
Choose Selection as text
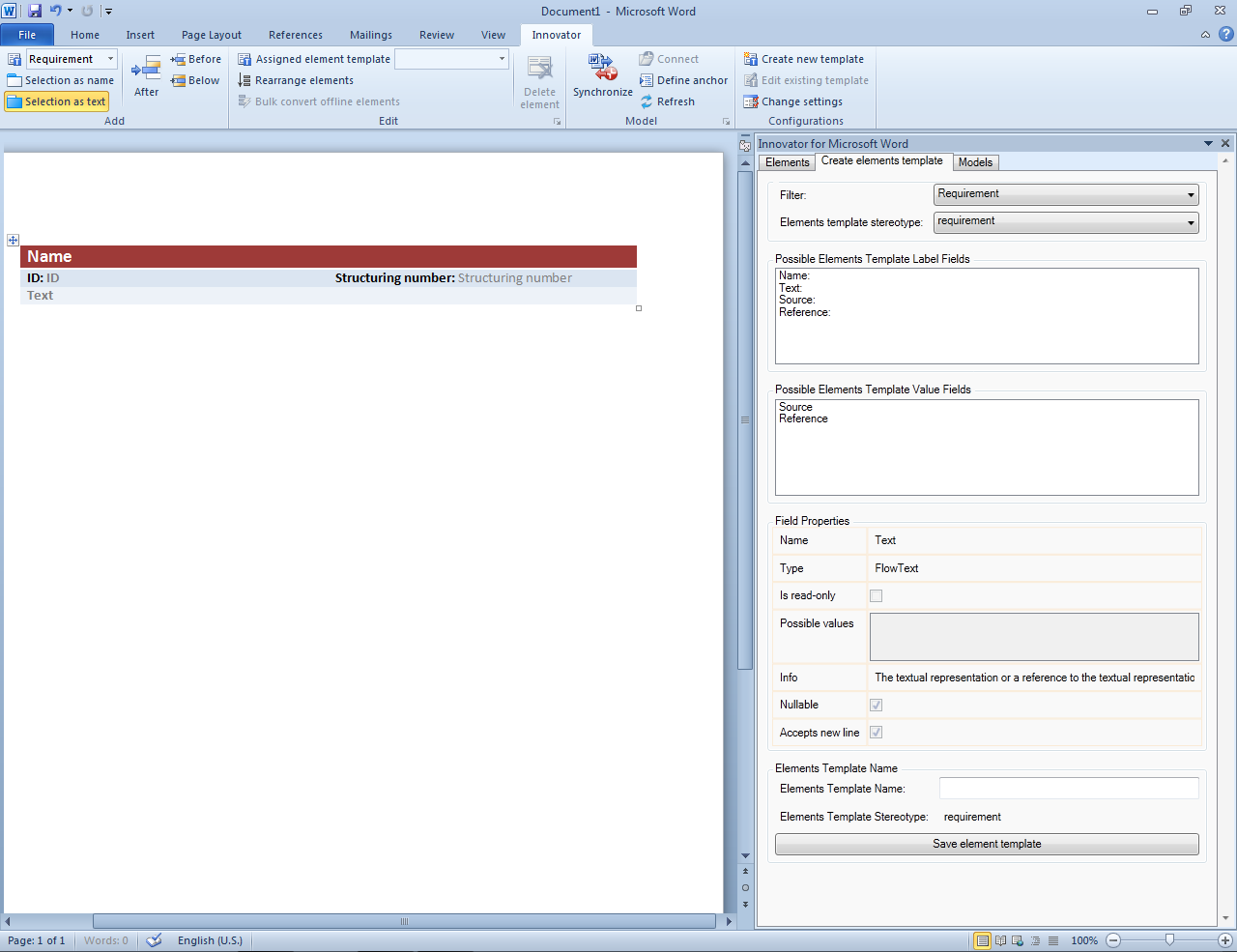pos(56,101)
